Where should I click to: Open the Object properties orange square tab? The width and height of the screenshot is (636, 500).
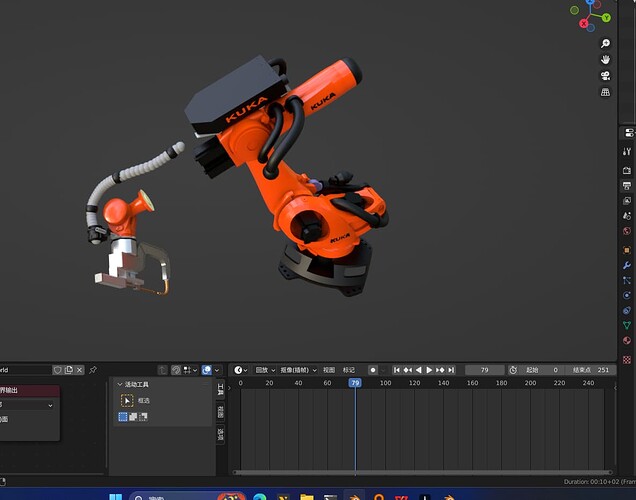pyautogui.click(x=627, y=250)
